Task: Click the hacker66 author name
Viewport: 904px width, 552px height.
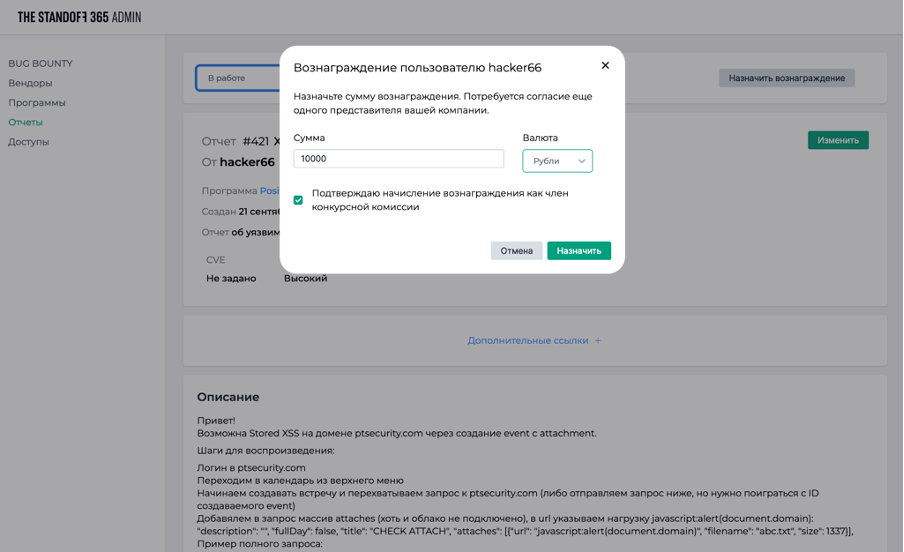Action: coord(247,162)
